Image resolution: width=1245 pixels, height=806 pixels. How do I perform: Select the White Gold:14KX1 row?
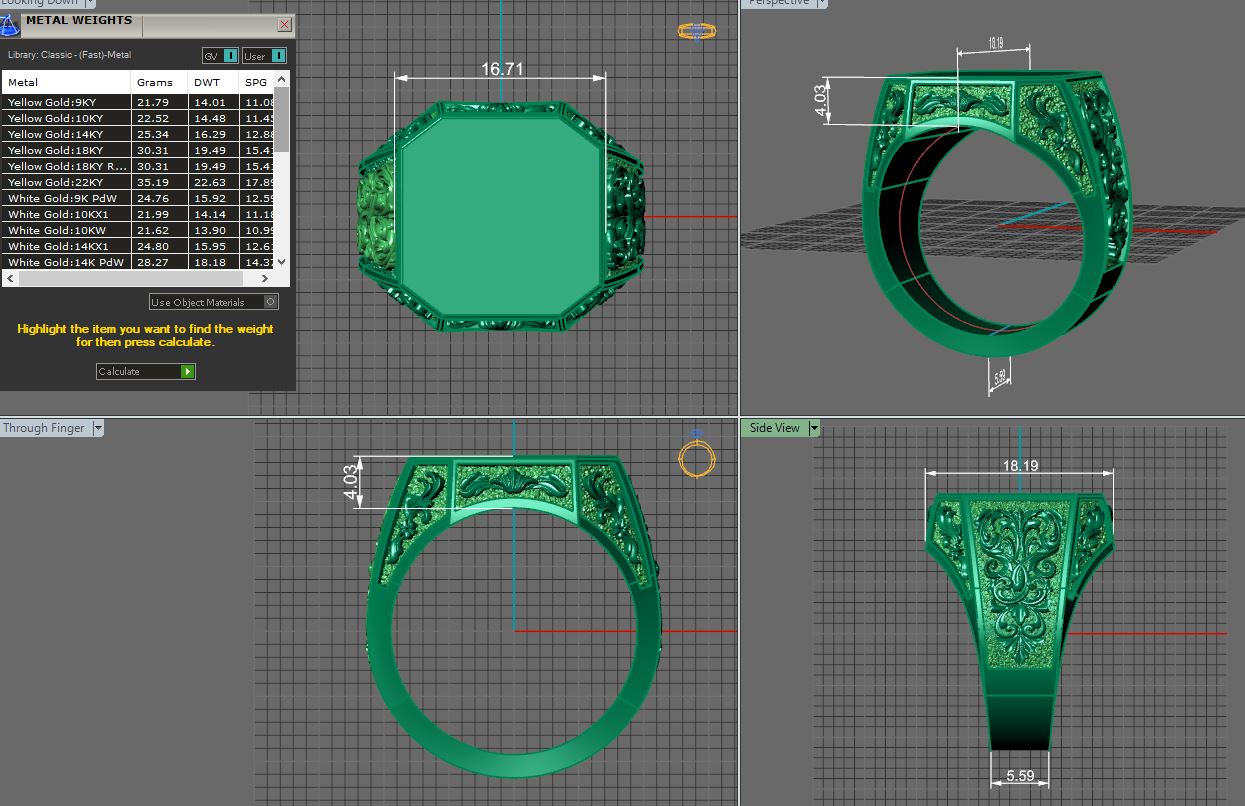click(x=138, y=246)
